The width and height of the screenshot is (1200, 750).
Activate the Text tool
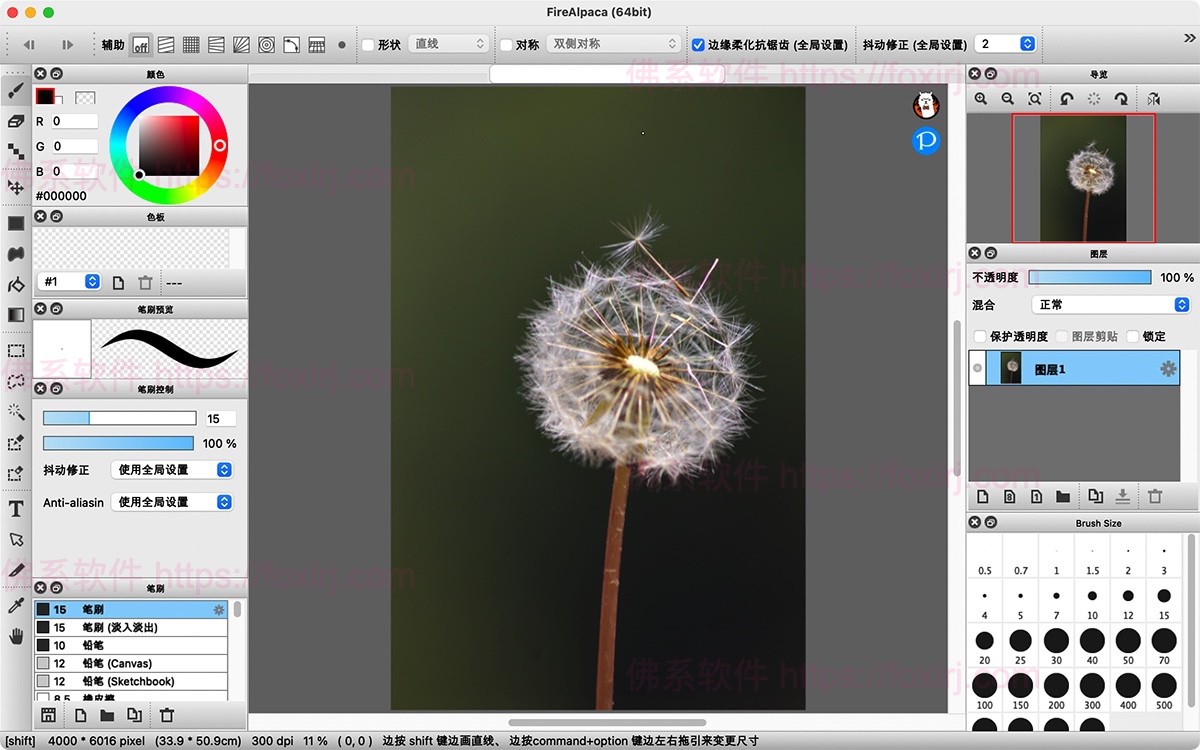tap(16, 509)
